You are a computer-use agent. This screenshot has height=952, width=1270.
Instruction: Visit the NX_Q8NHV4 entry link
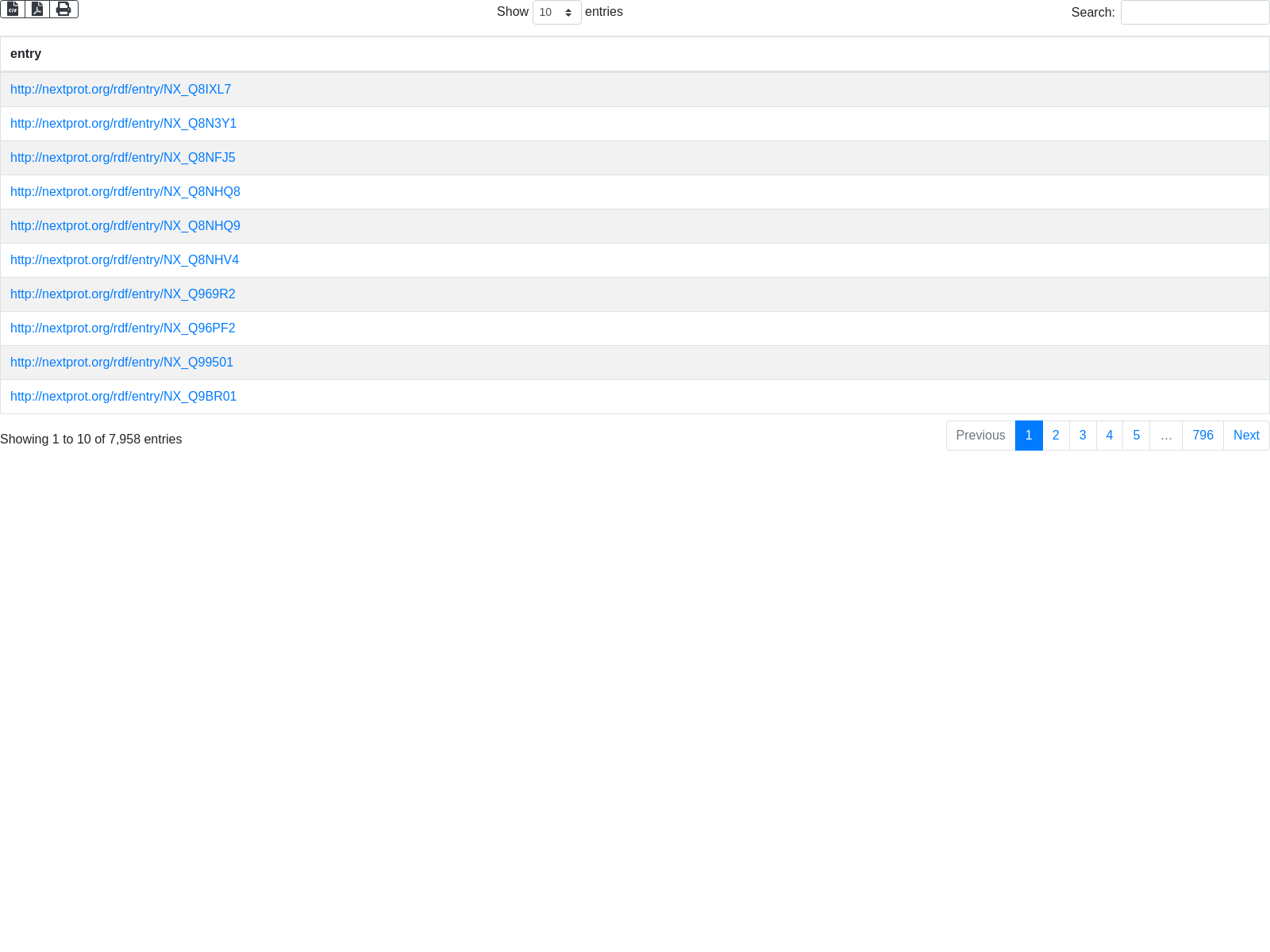click(x=124, y=260)
